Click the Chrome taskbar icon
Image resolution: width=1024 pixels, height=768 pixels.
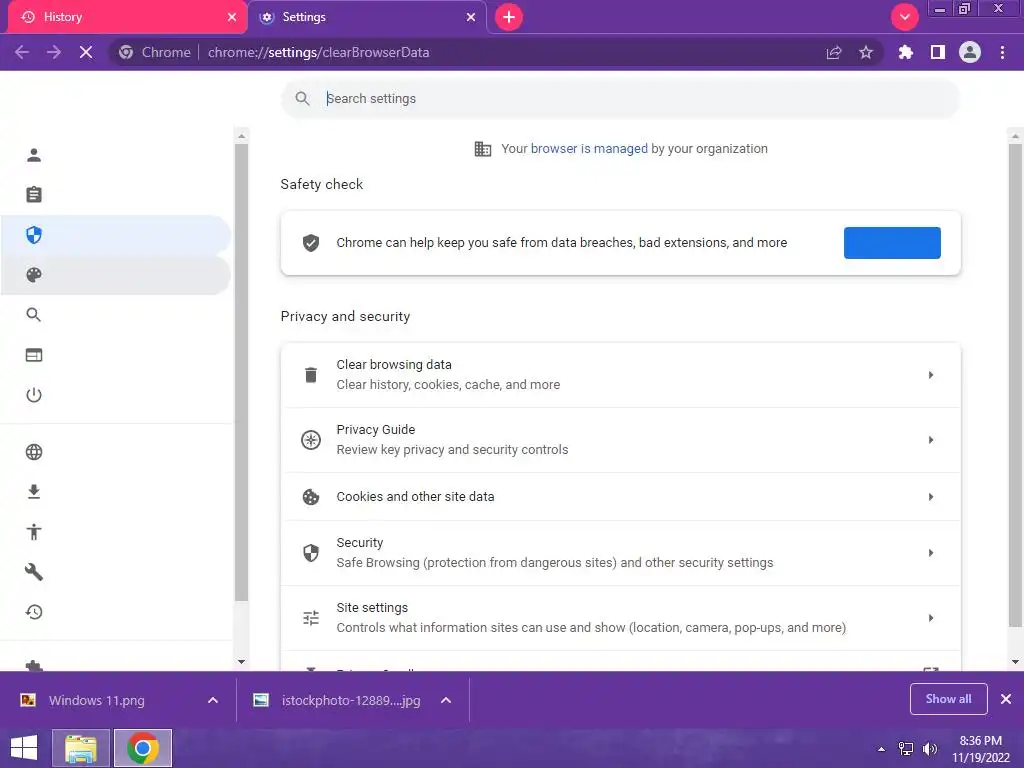(x=143, y=748)
